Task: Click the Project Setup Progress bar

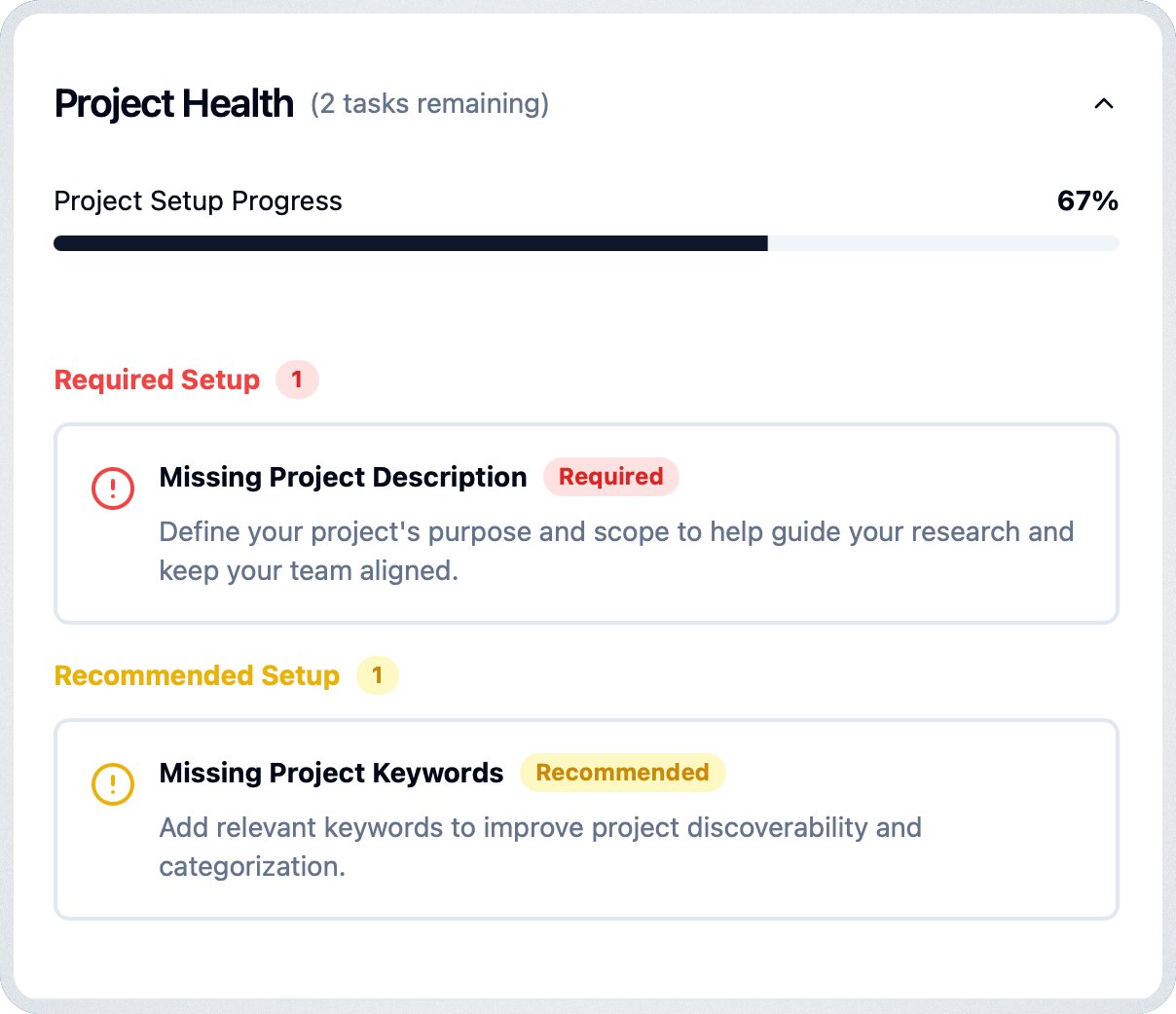Action: click(x=586, y=243)
